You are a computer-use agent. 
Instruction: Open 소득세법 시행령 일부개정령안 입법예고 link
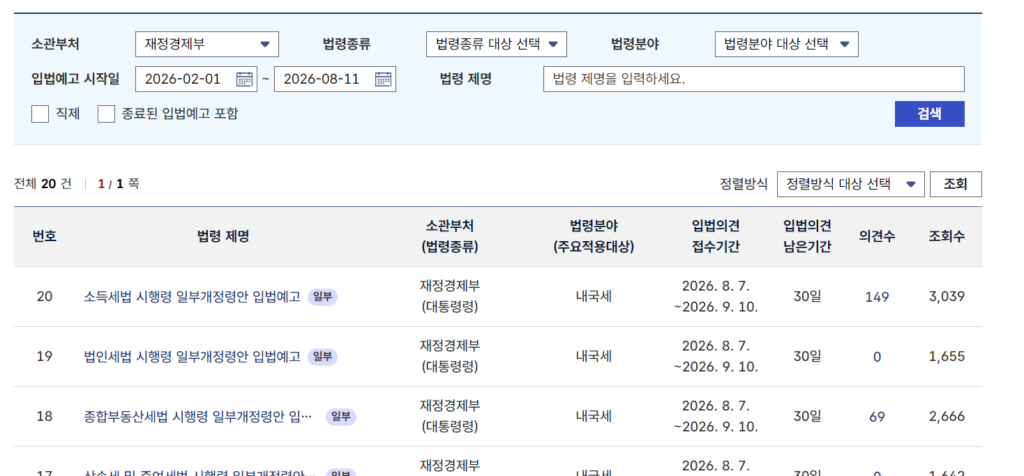192,297
